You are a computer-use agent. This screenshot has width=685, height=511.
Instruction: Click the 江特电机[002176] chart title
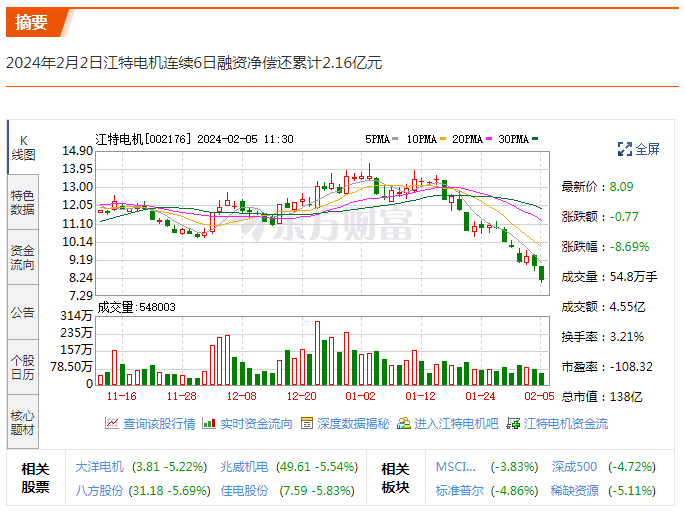click(143, 139)
